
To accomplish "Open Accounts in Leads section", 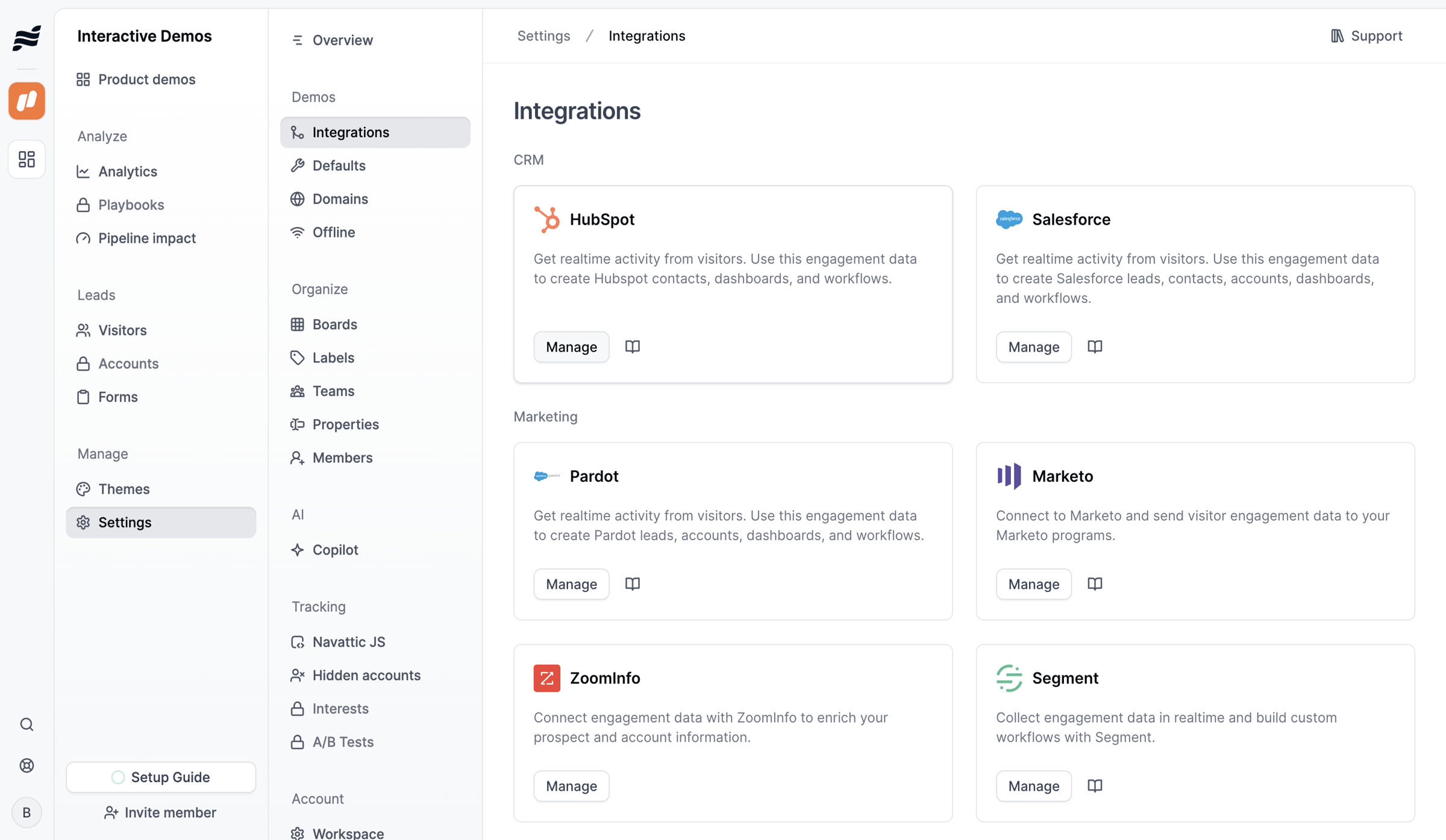I will coord(161,364).
